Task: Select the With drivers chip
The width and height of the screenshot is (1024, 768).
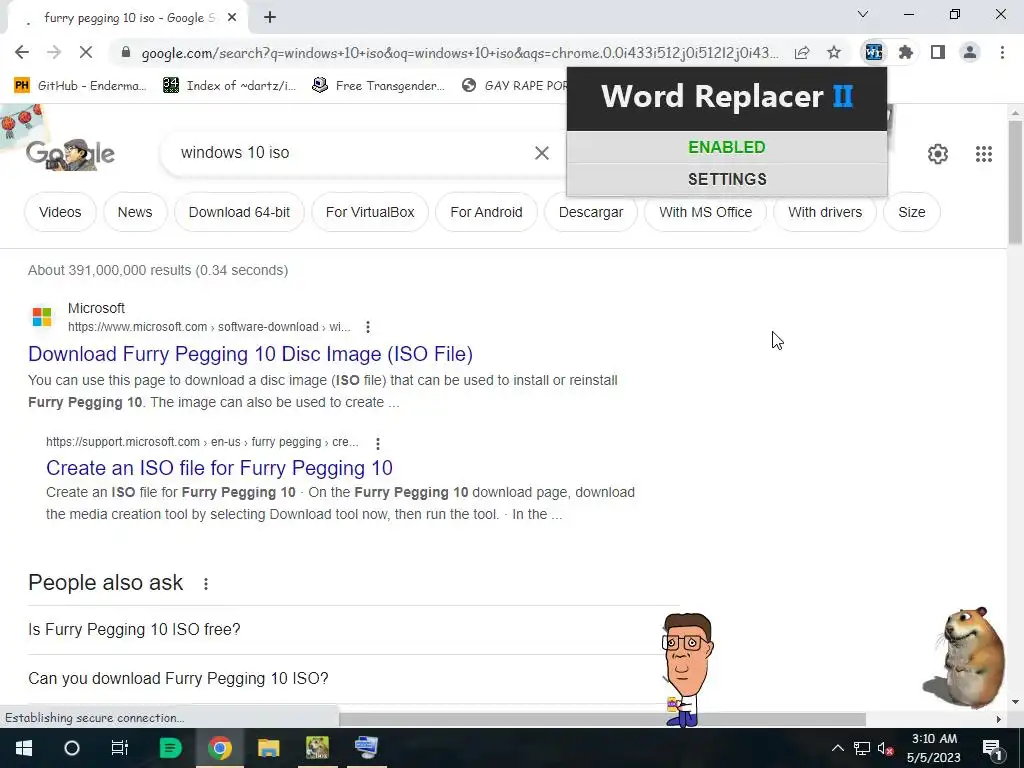Action: click(x=825, y=212)
